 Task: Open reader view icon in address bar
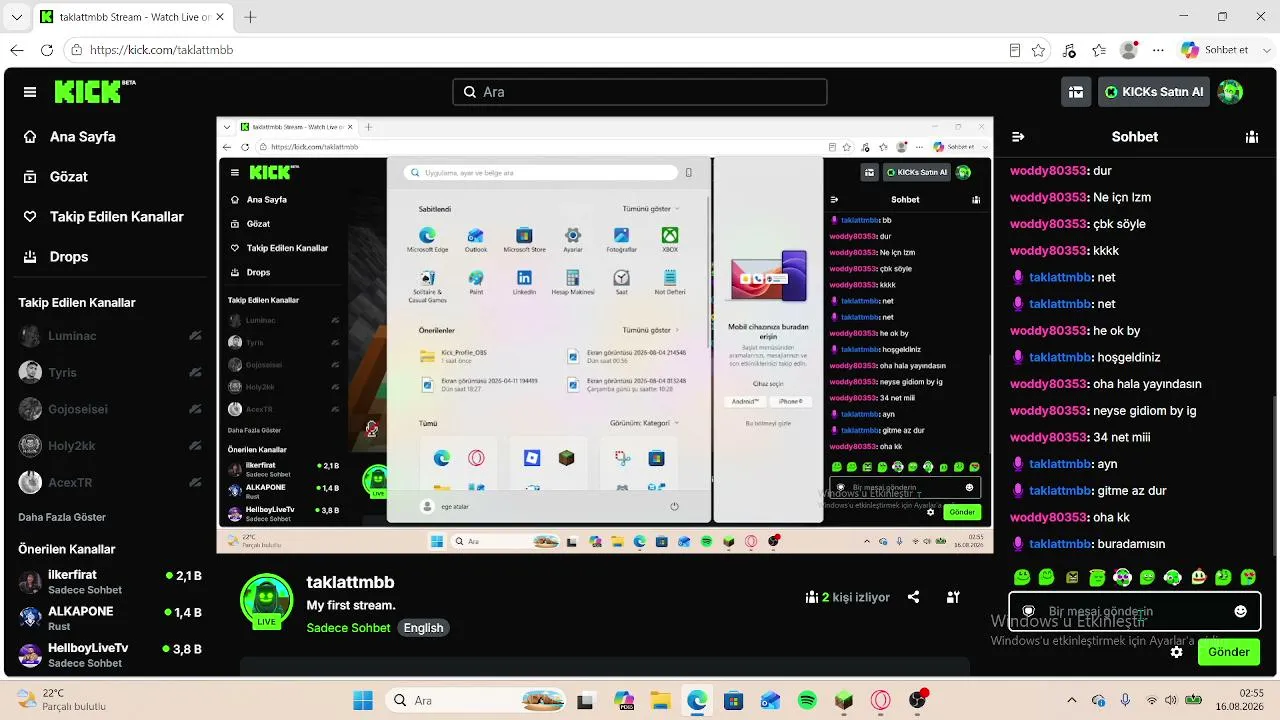pyautogui.click(x=1015, y=50)
